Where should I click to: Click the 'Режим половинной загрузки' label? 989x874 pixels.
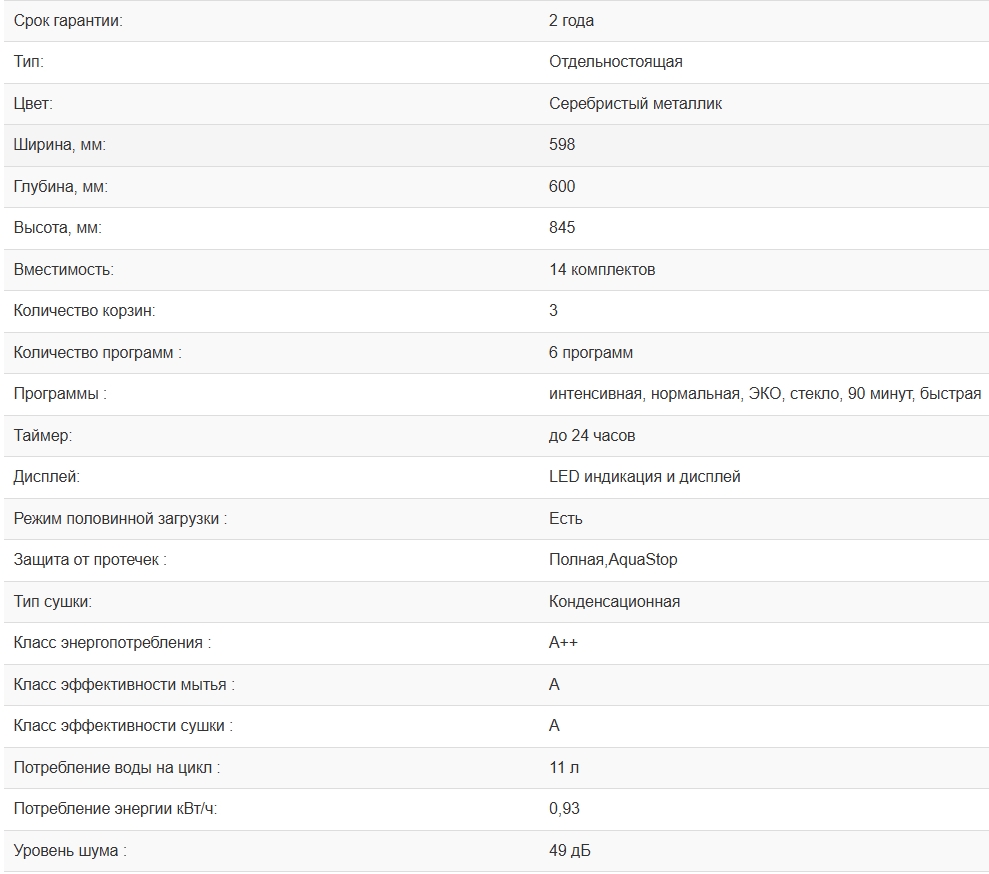pyautogui.click(x=120, y=519)
